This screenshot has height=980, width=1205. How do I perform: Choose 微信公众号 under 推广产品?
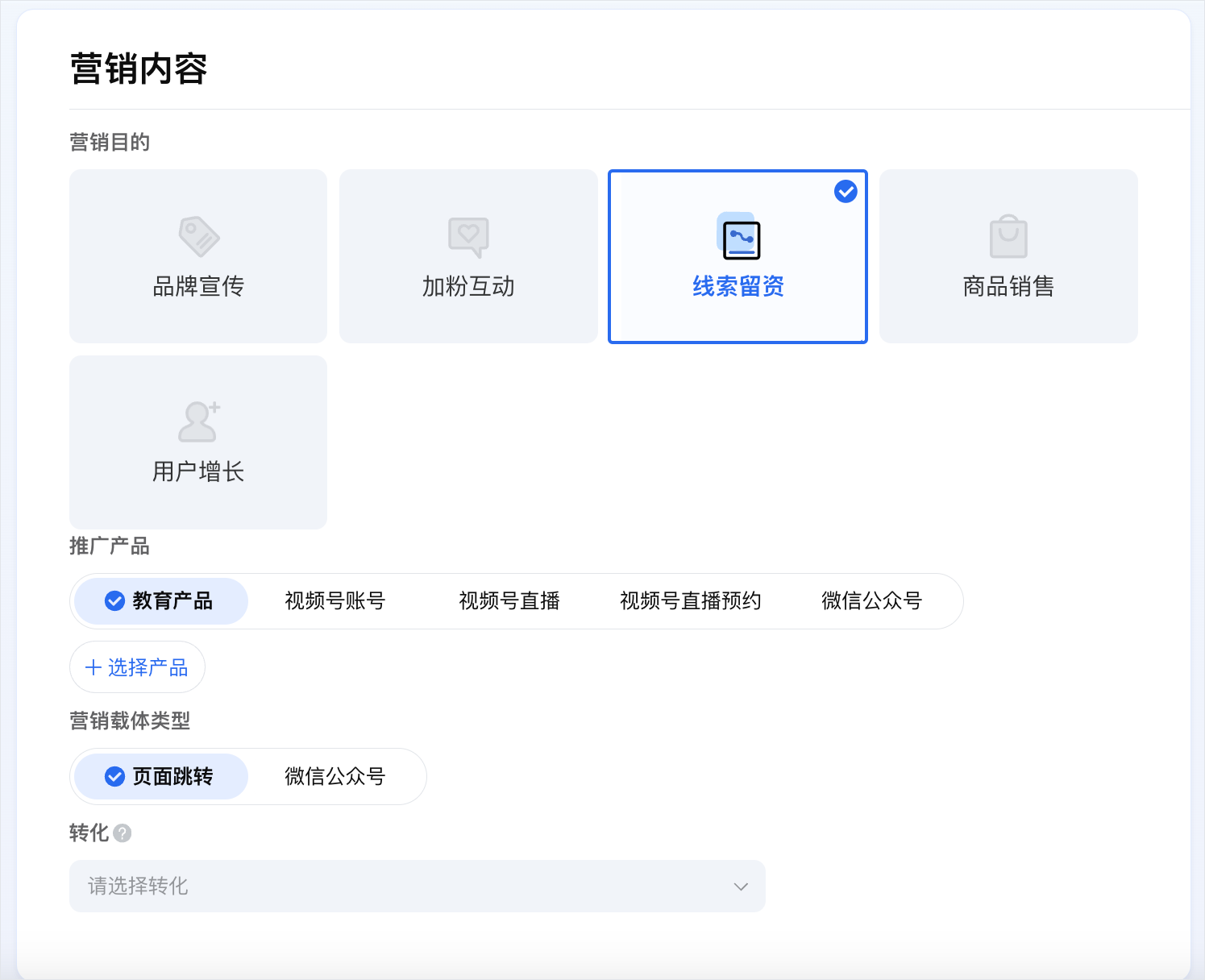(x=871, y=601)
